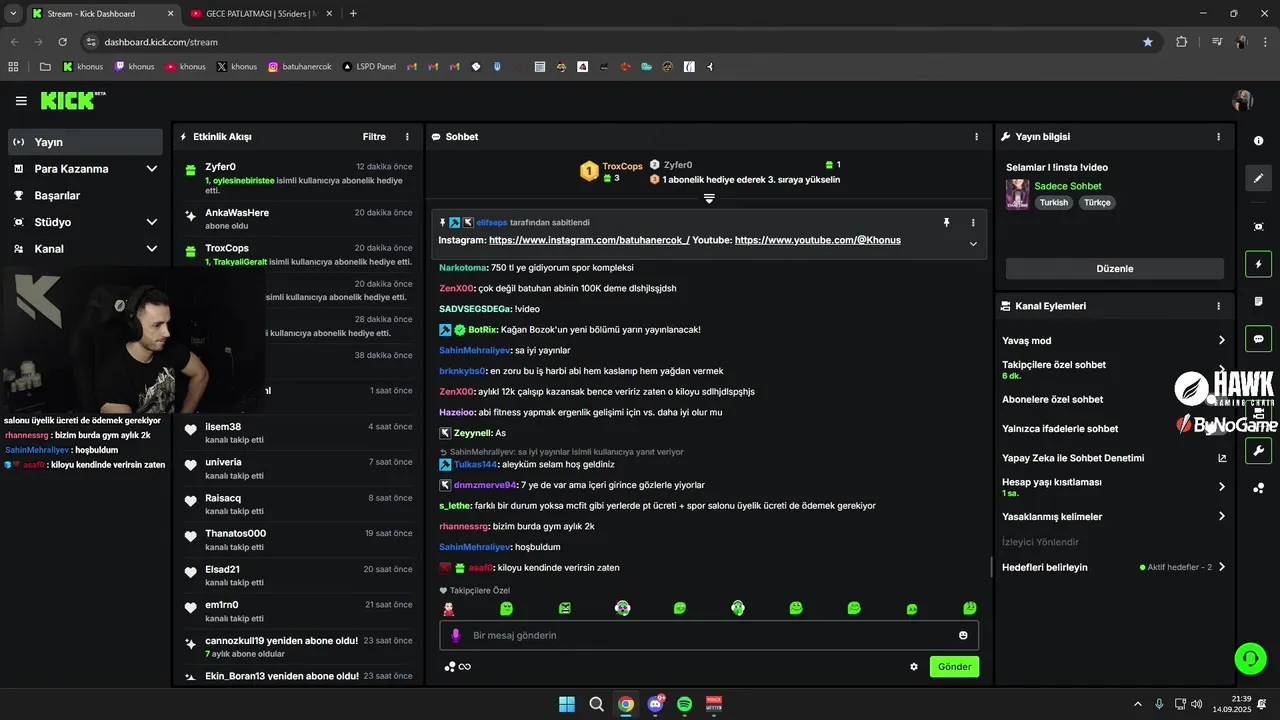Viewport: 1280px width, 720px height.
Task: Toggle the chat bubble panel icon
Action: click(x=1259, y=338)
